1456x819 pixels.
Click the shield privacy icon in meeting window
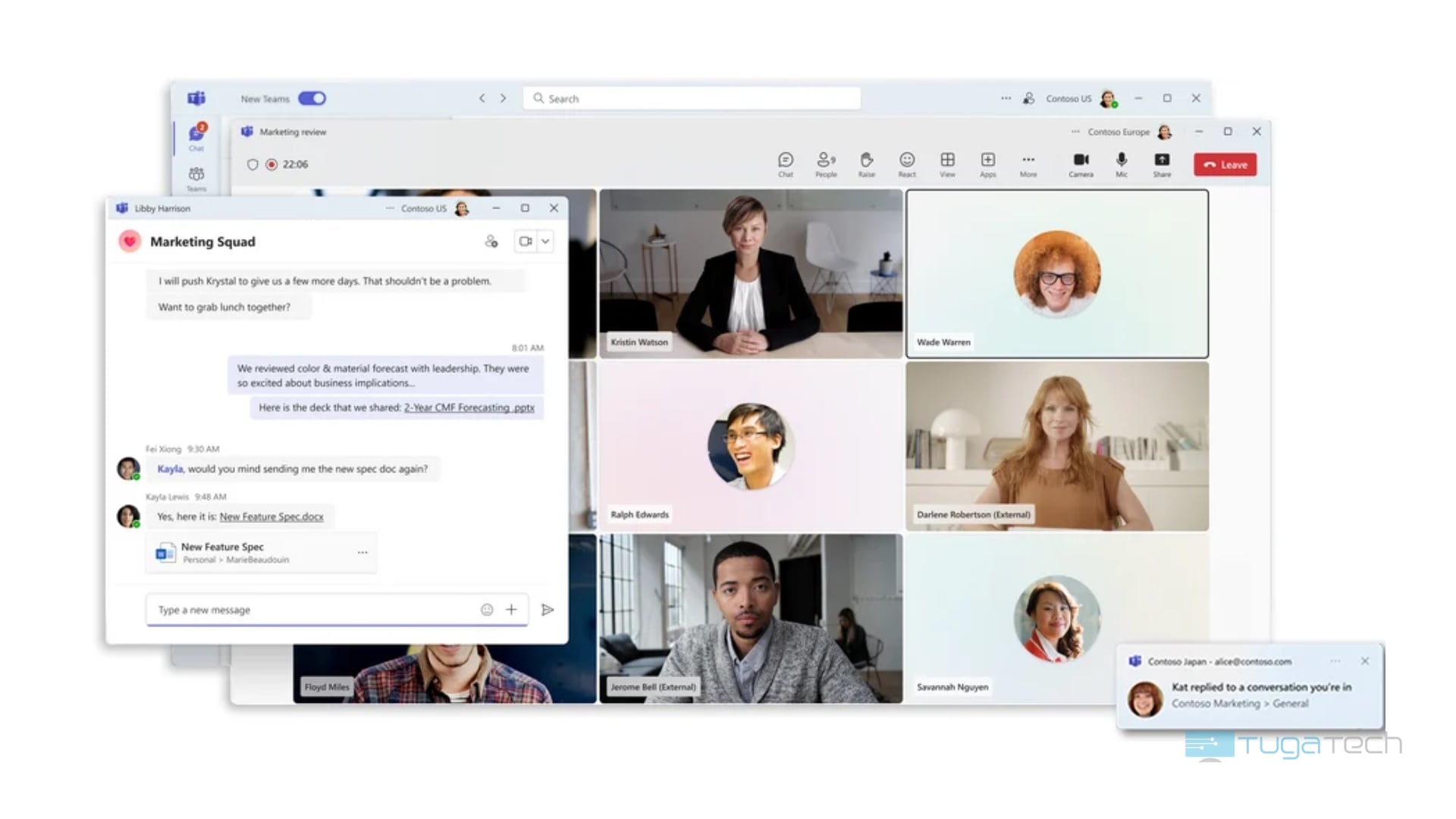[253, 165]
